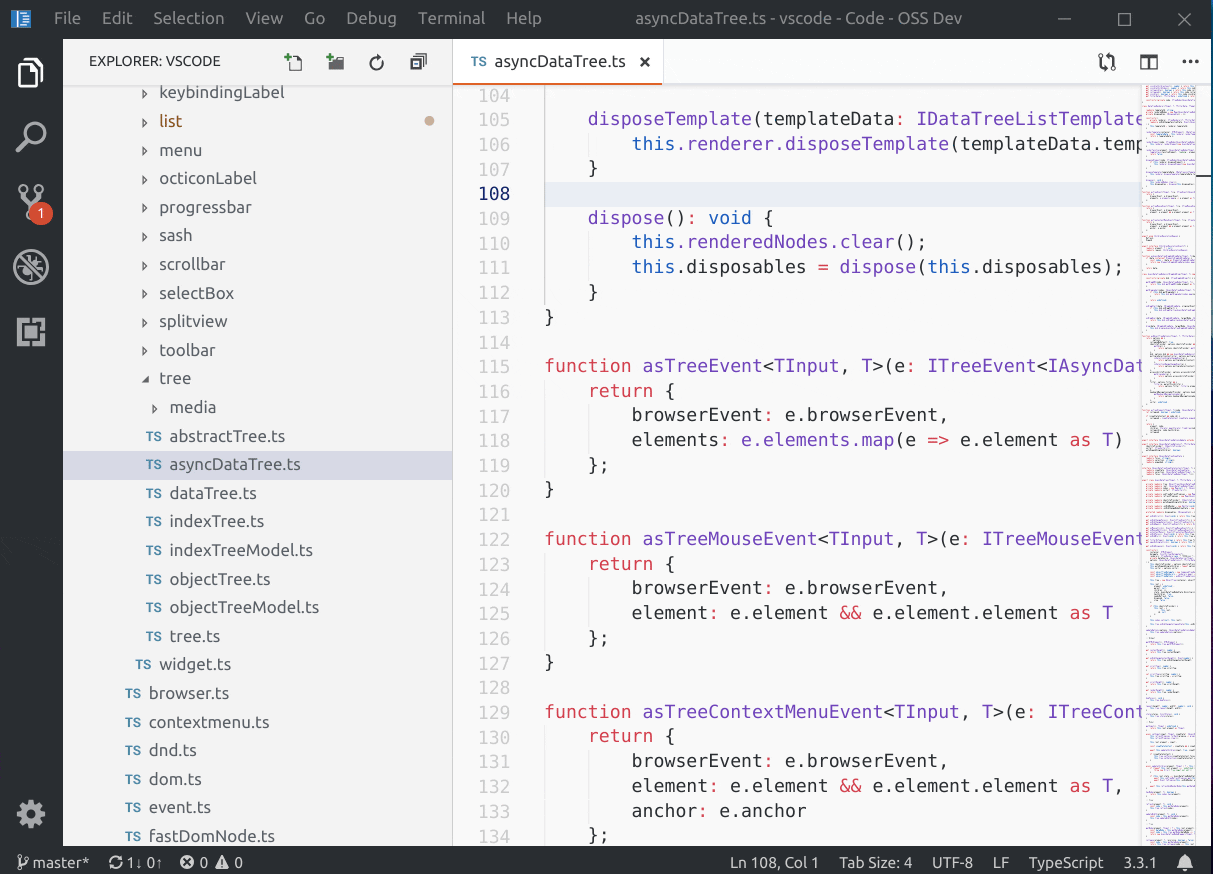This screenshot has height=874, width=1213.
Task: Change TypeScript language mode in status bar
Action: pos(1066,862)
